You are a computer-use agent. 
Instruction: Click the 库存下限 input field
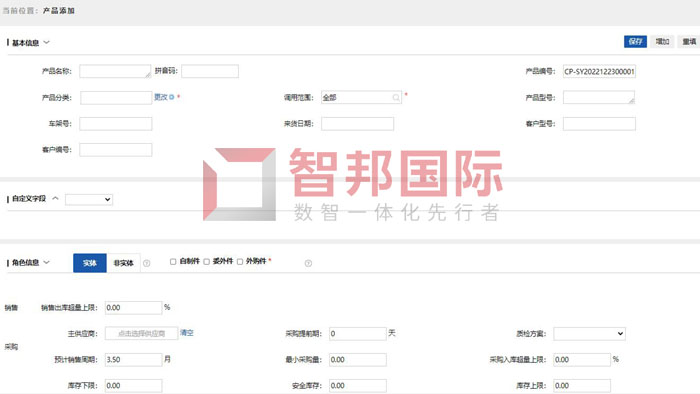pos(133,386)
